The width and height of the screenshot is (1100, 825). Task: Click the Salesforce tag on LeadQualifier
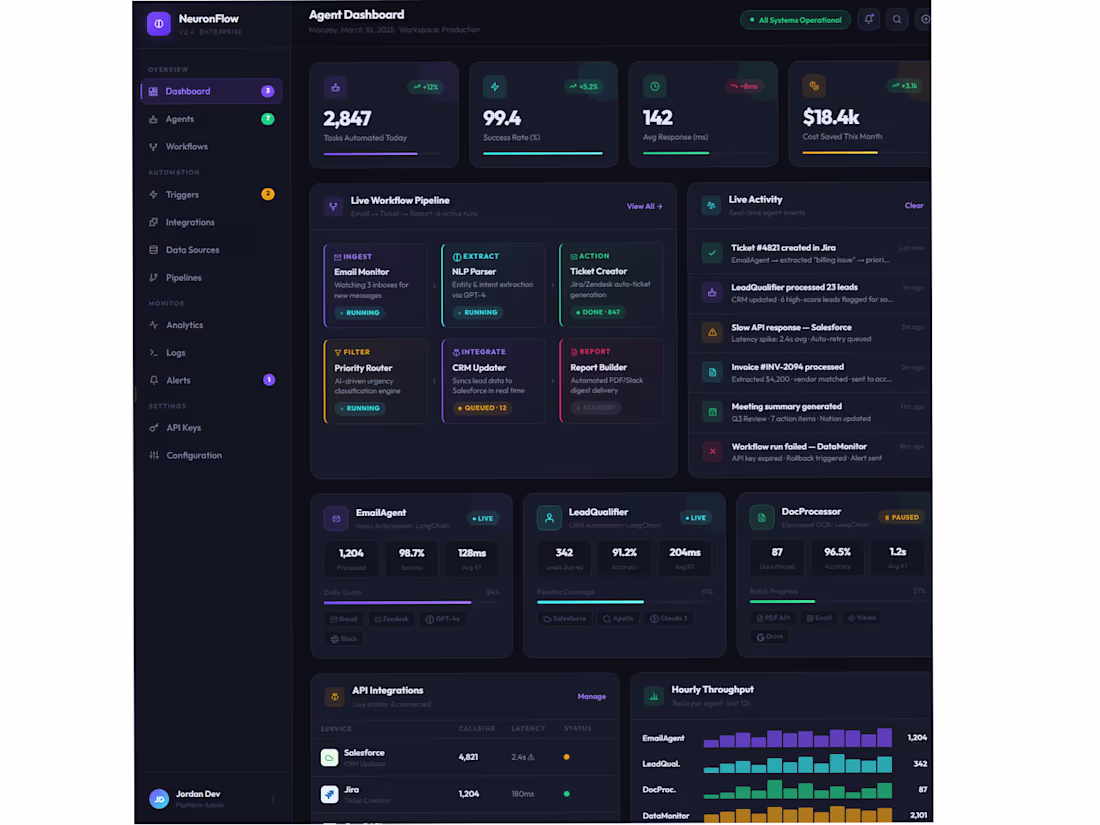click(x=565, y=619)
